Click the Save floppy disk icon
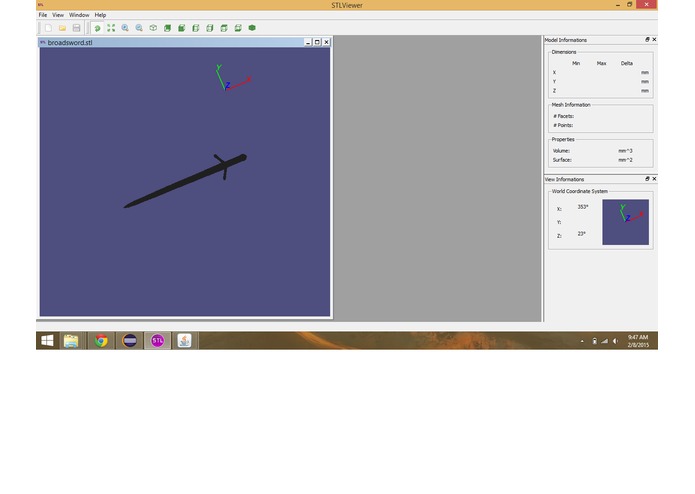Viewport: 695px width, 494px height. point(76,28)
